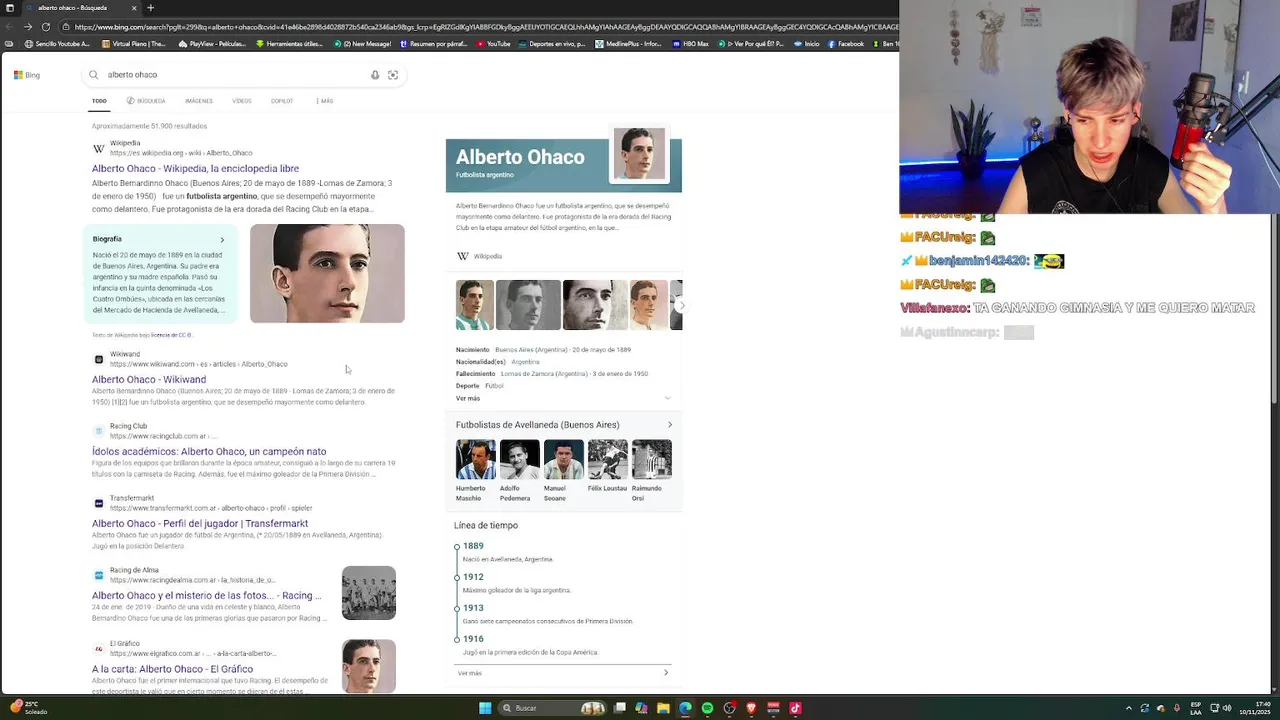Switch to the COPILOT tab
1280x720 pixels.
(x=282, y=101)
